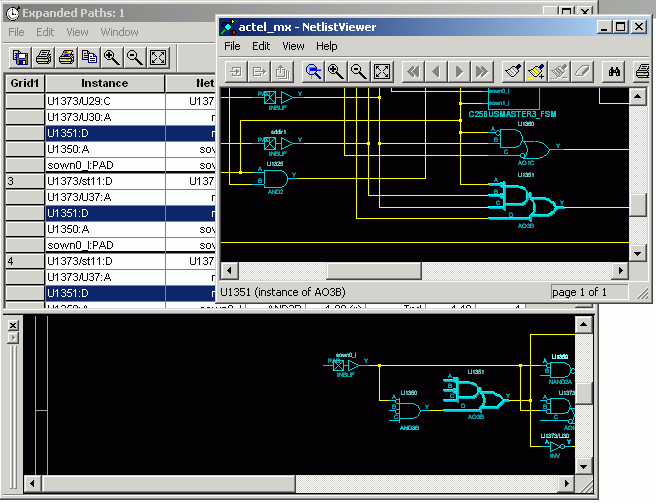This screenshot has width=656, height=503.
Task: Open the View menu in Expanded Paths window
Action: [77, 32]
